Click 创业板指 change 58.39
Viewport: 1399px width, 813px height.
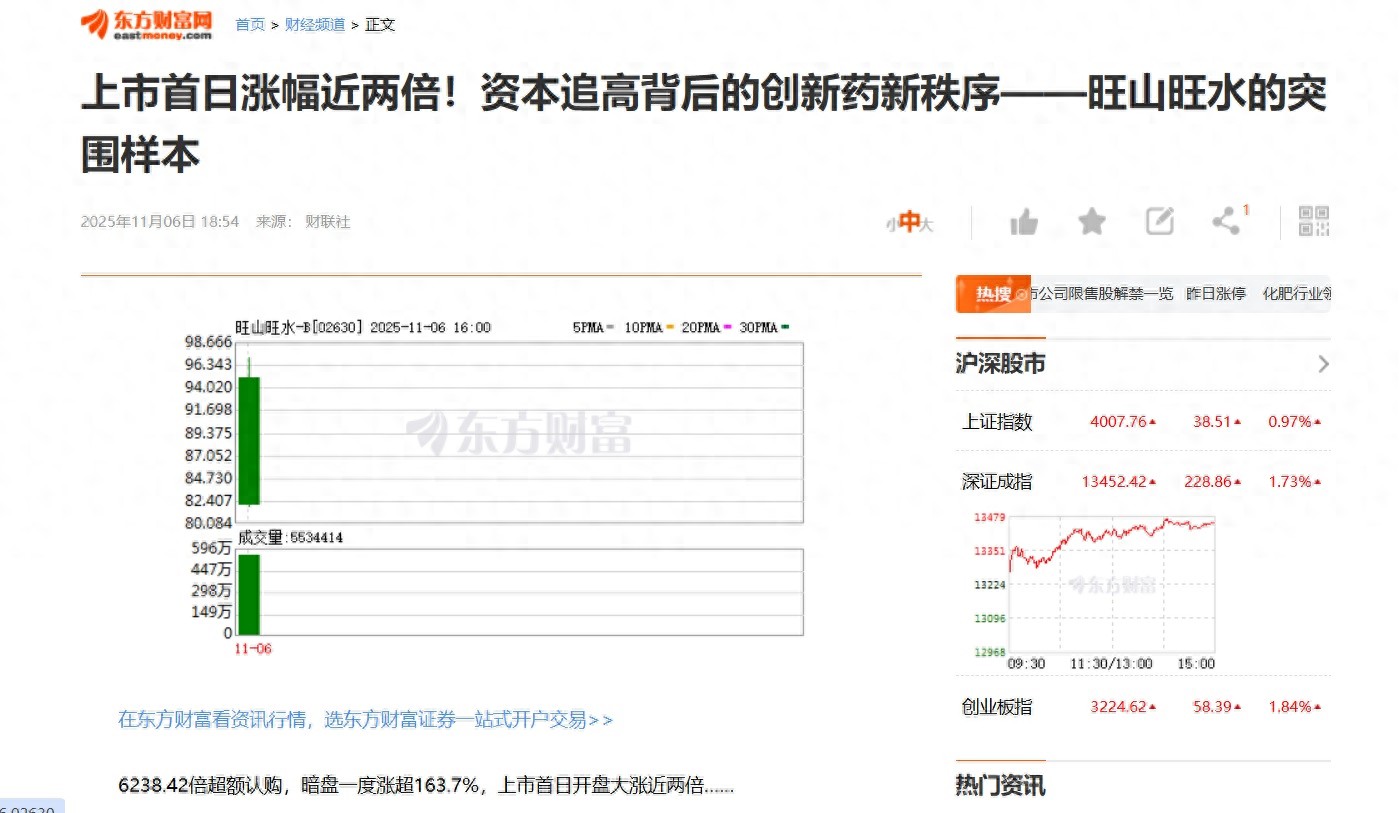point(1212,707)
